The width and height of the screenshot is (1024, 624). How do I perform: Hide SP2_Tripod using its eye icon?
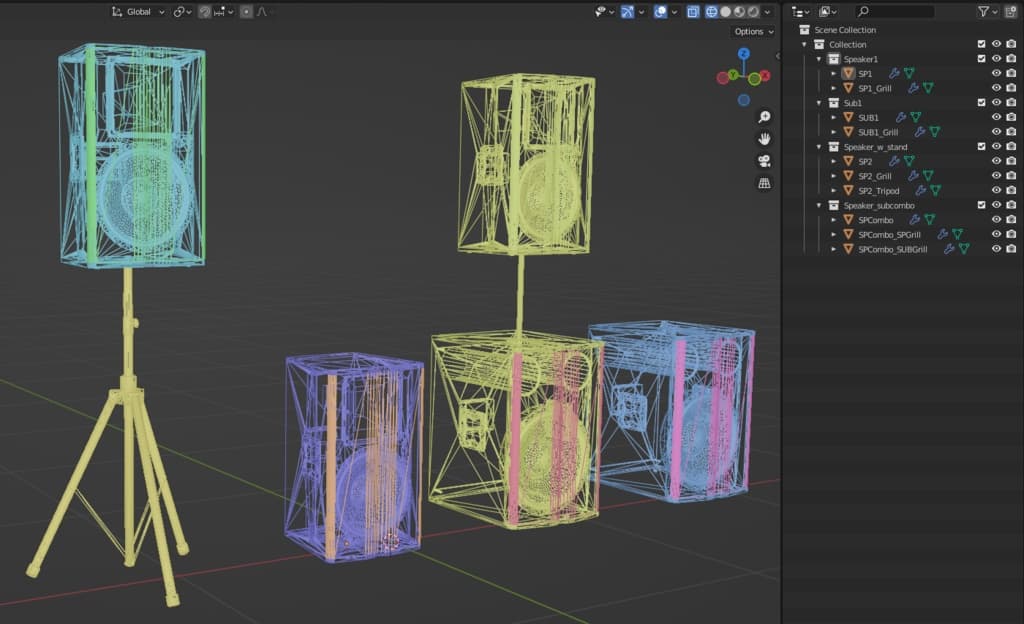pos(996,190)
